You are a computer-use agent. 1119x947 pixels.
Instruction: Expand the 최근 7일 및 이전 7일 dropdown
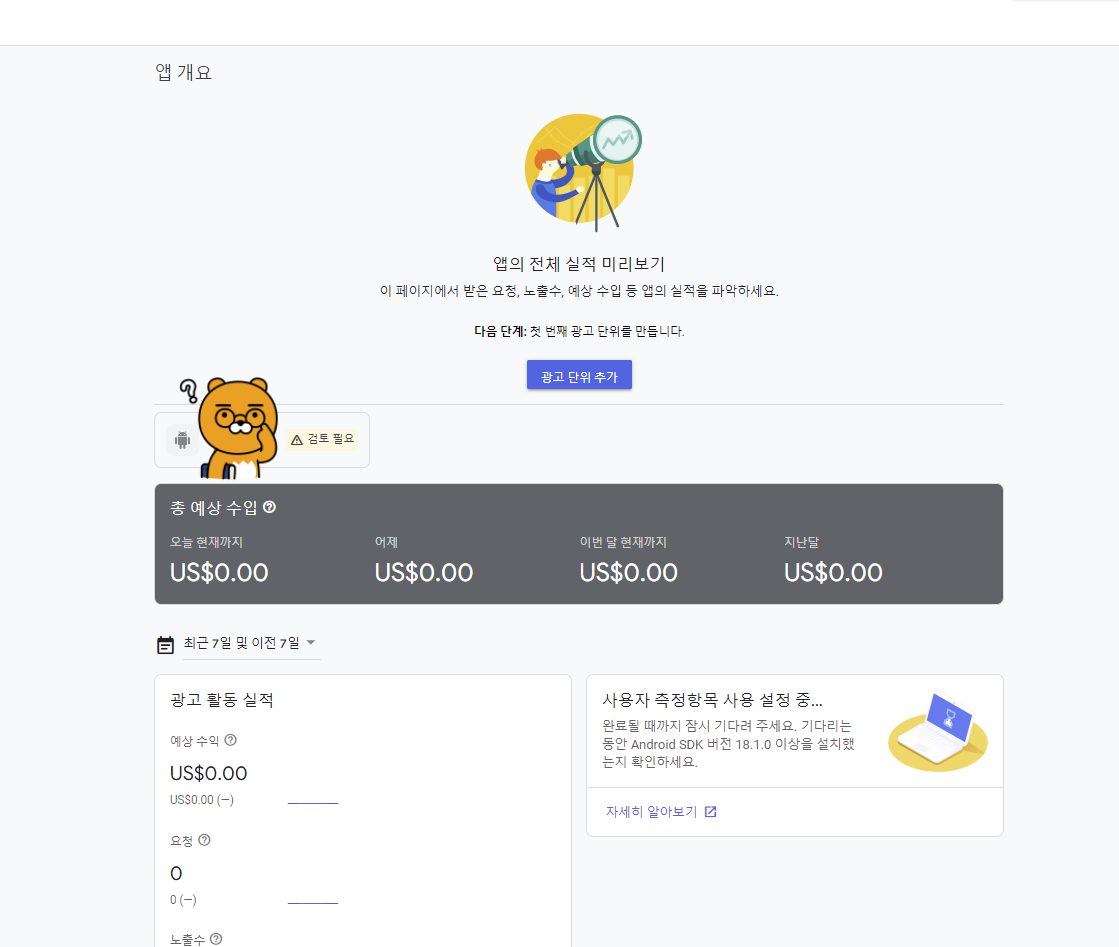[251, 644]
